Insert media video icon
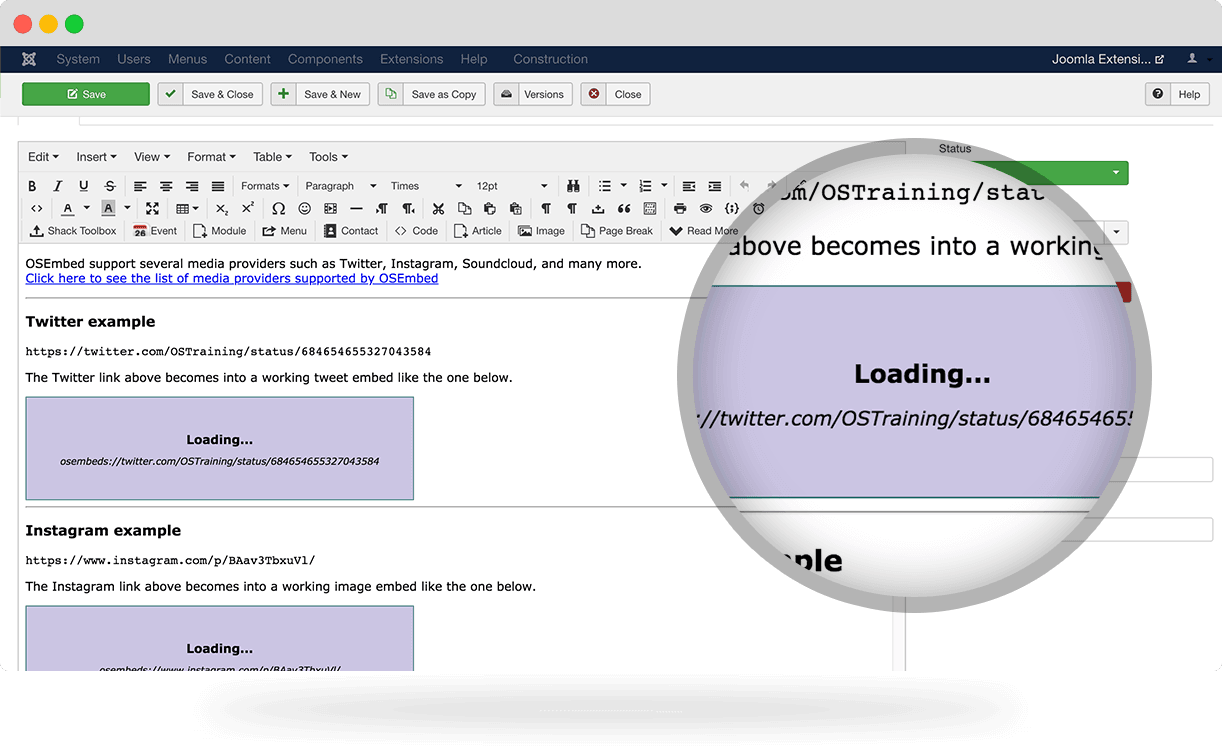Image resolution: width=1222 pixels, height=748 pixels. [330, 208]
